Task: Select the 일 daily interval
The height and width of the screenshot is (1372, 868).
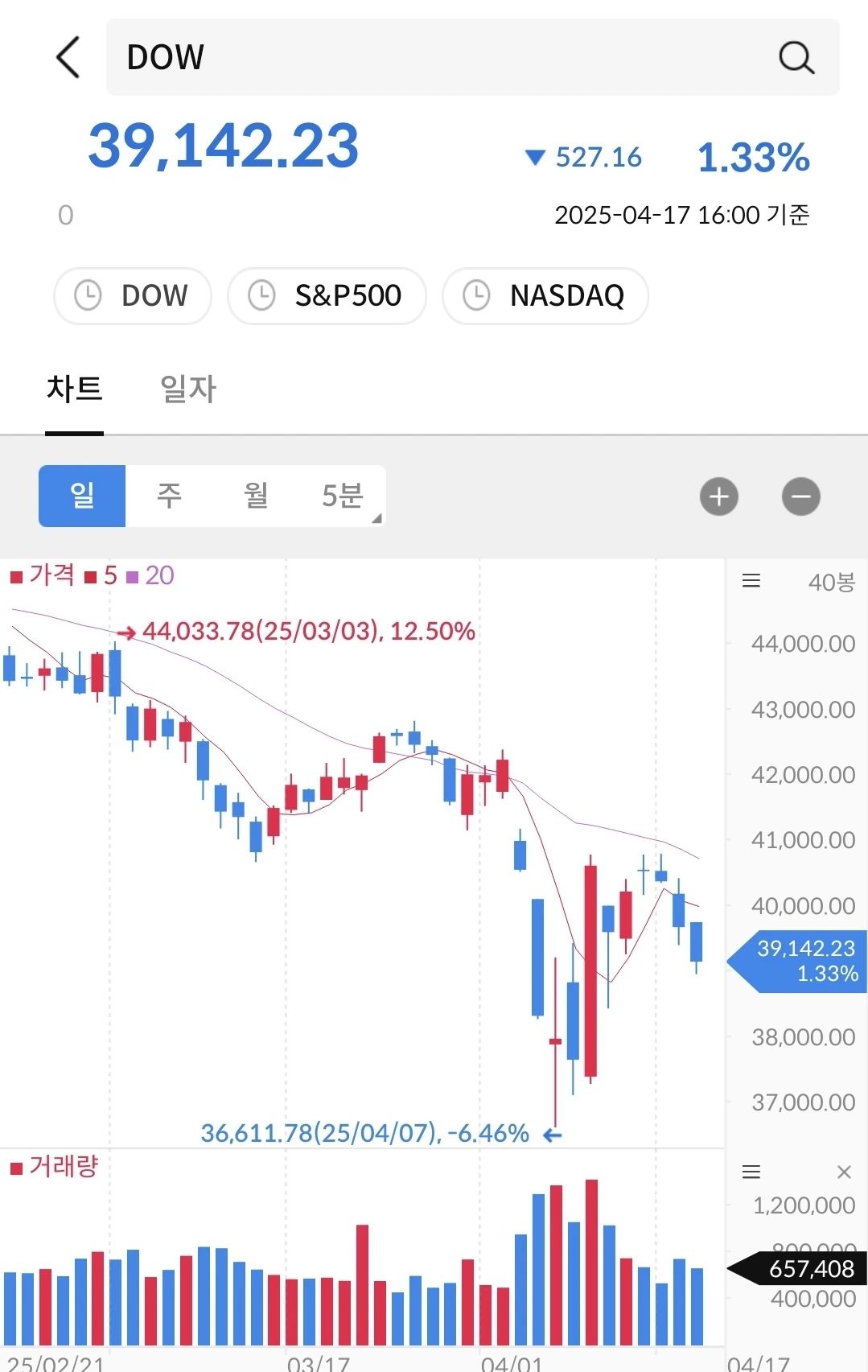Action: click(82, 496)
